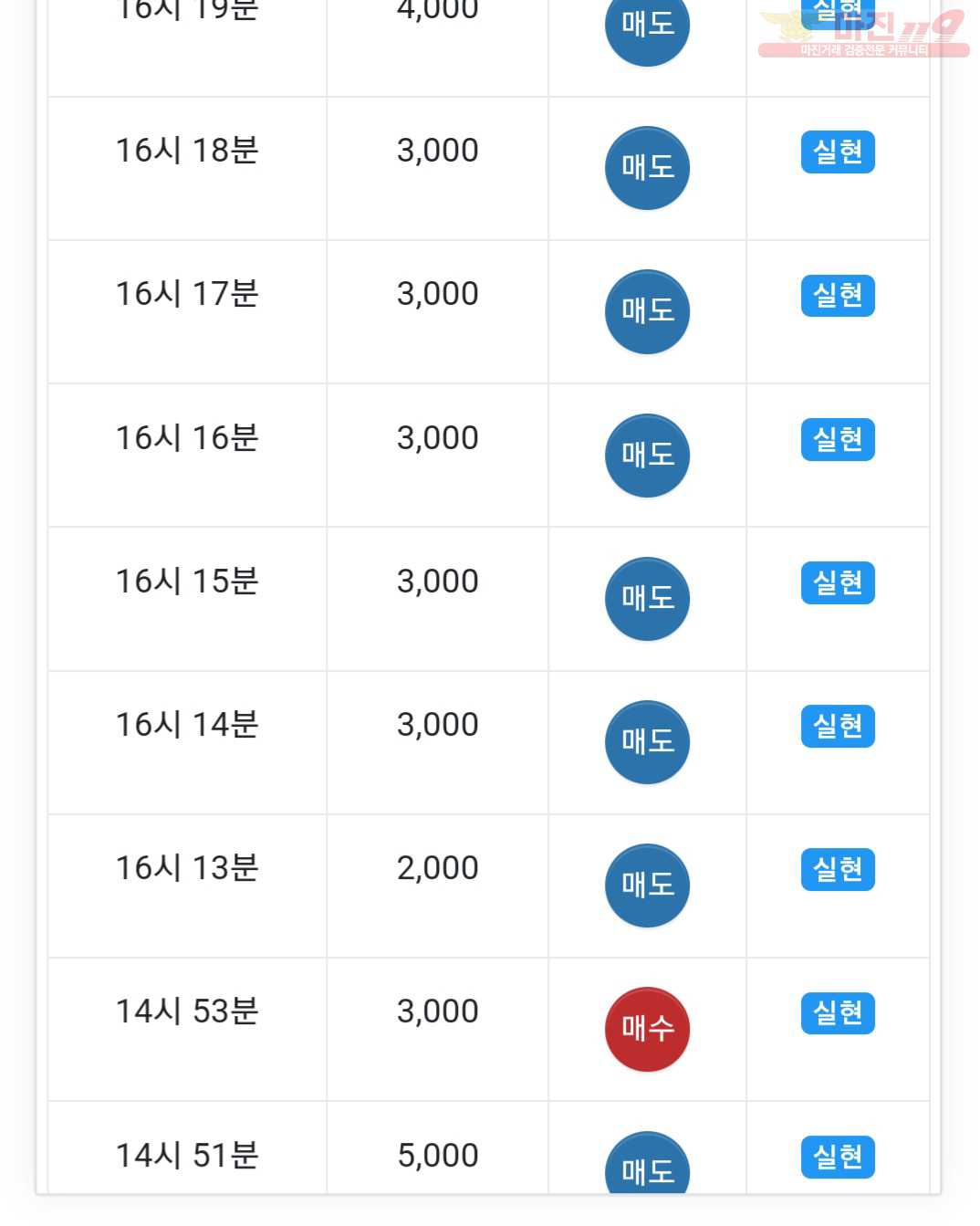Click the 매도 circle in 16시 18분 row
Image resolution: width=980 pixels, height=1226 pixels.
click(x=647, y=168)
